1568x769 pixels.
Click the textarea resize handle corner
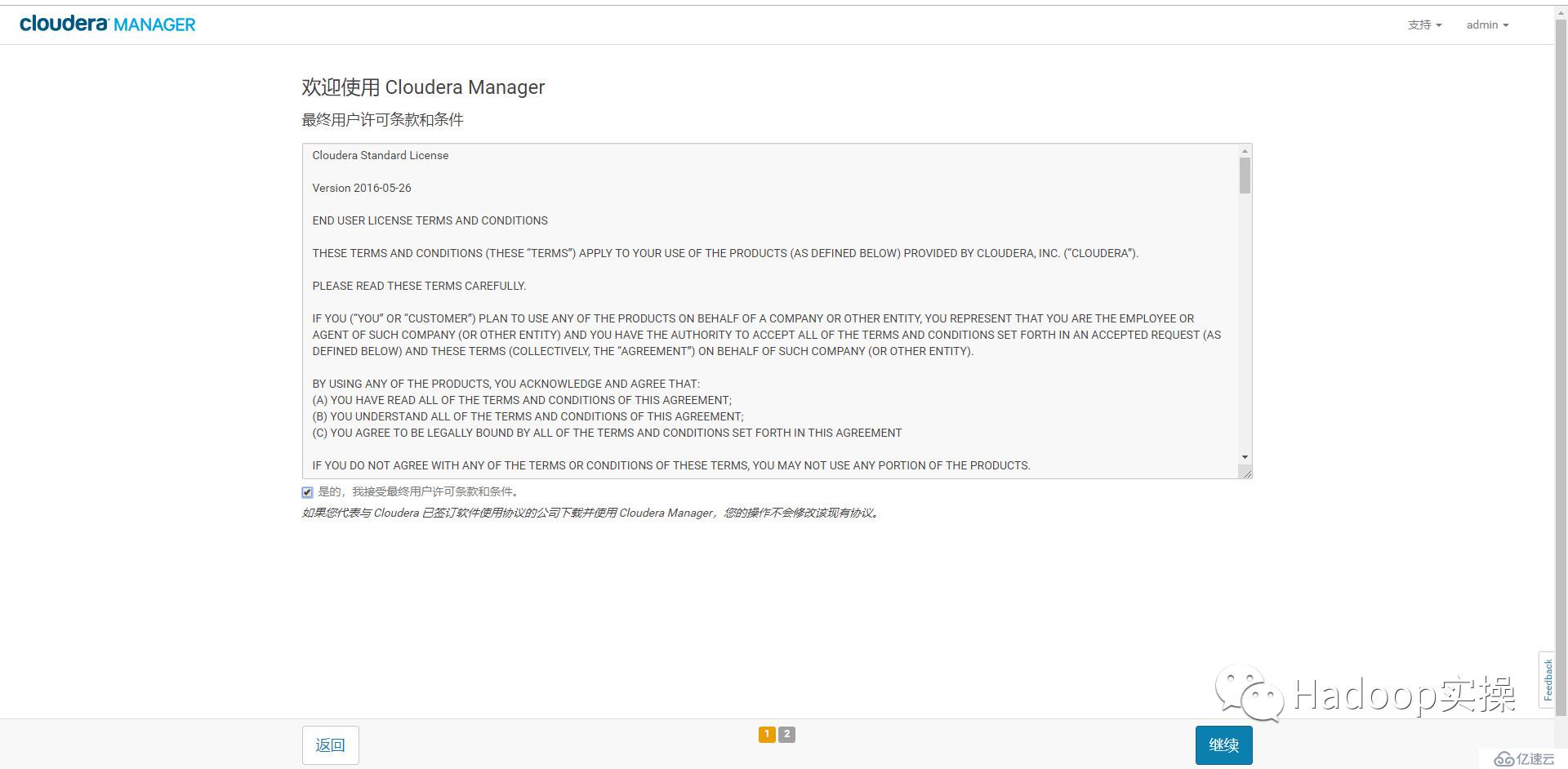click(x=1246, y=473)
